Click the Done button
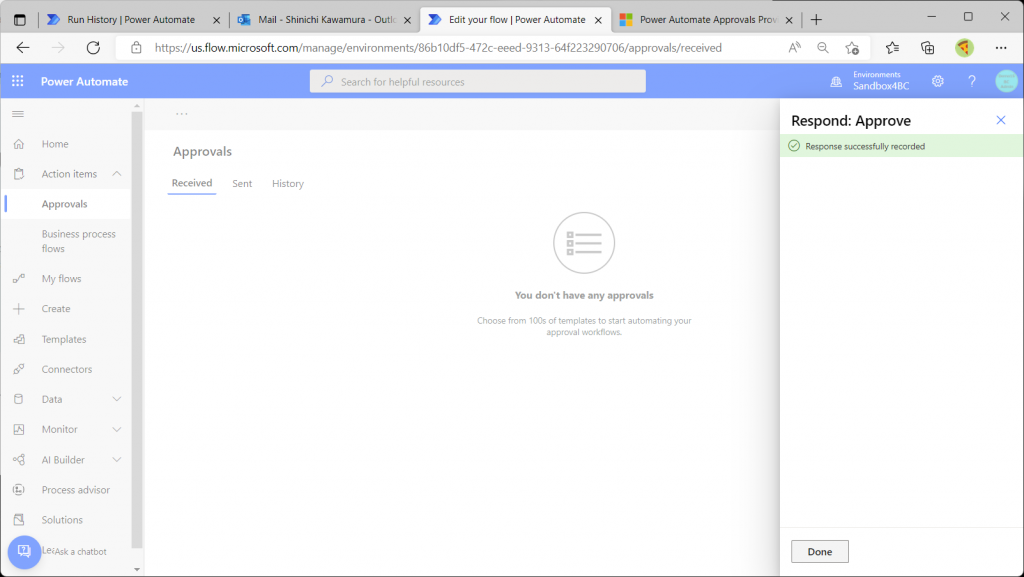The image size is (1024, 577). (x=820, y=552)
